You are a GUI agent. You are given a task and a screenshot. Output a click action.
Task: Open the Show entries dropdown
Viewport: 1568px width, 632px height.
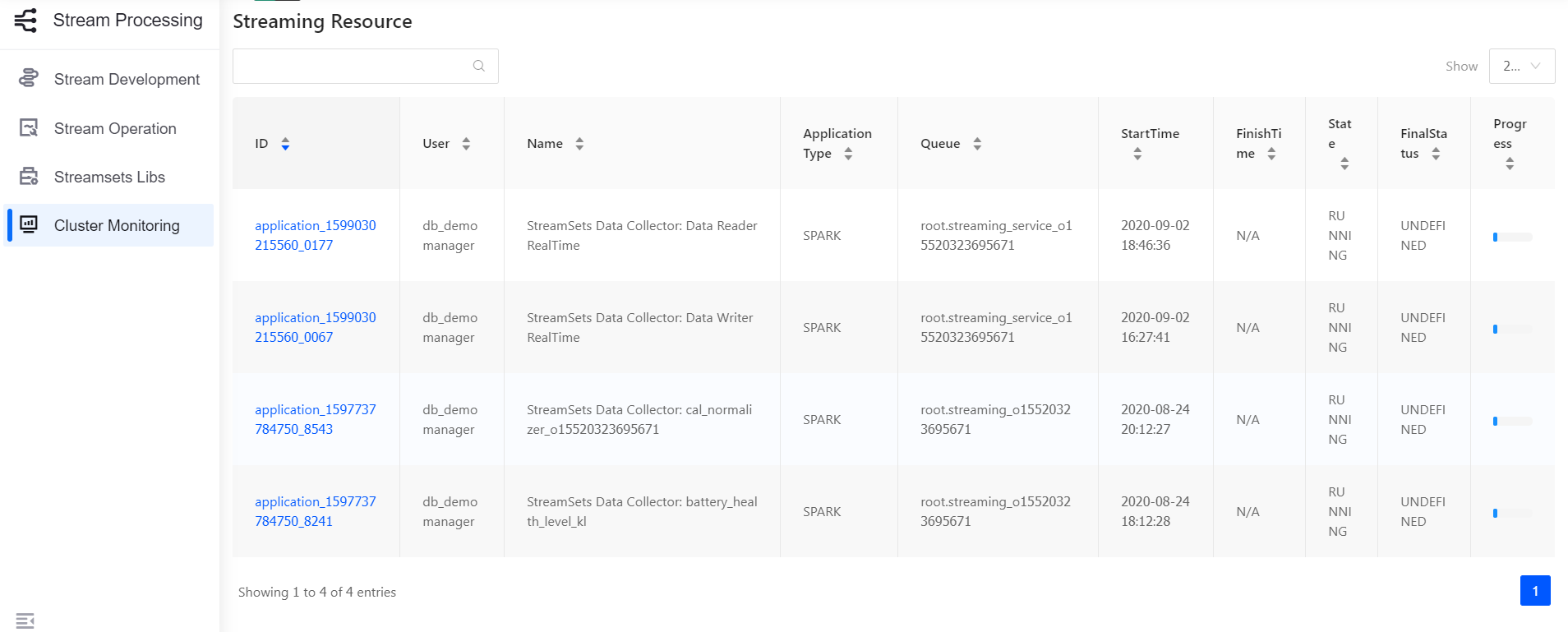click(x=1521, y=66)
